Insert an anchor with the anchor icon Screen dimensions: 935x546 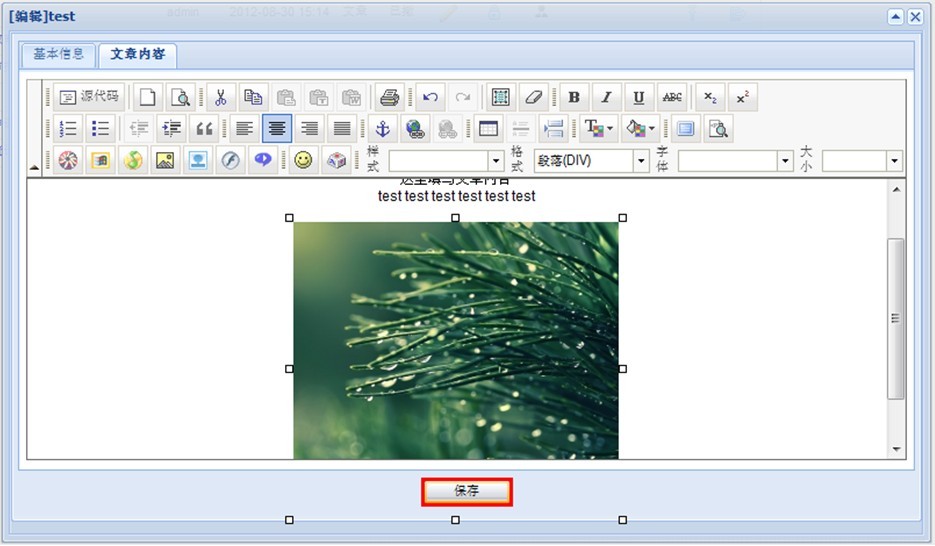click(382, 128)
